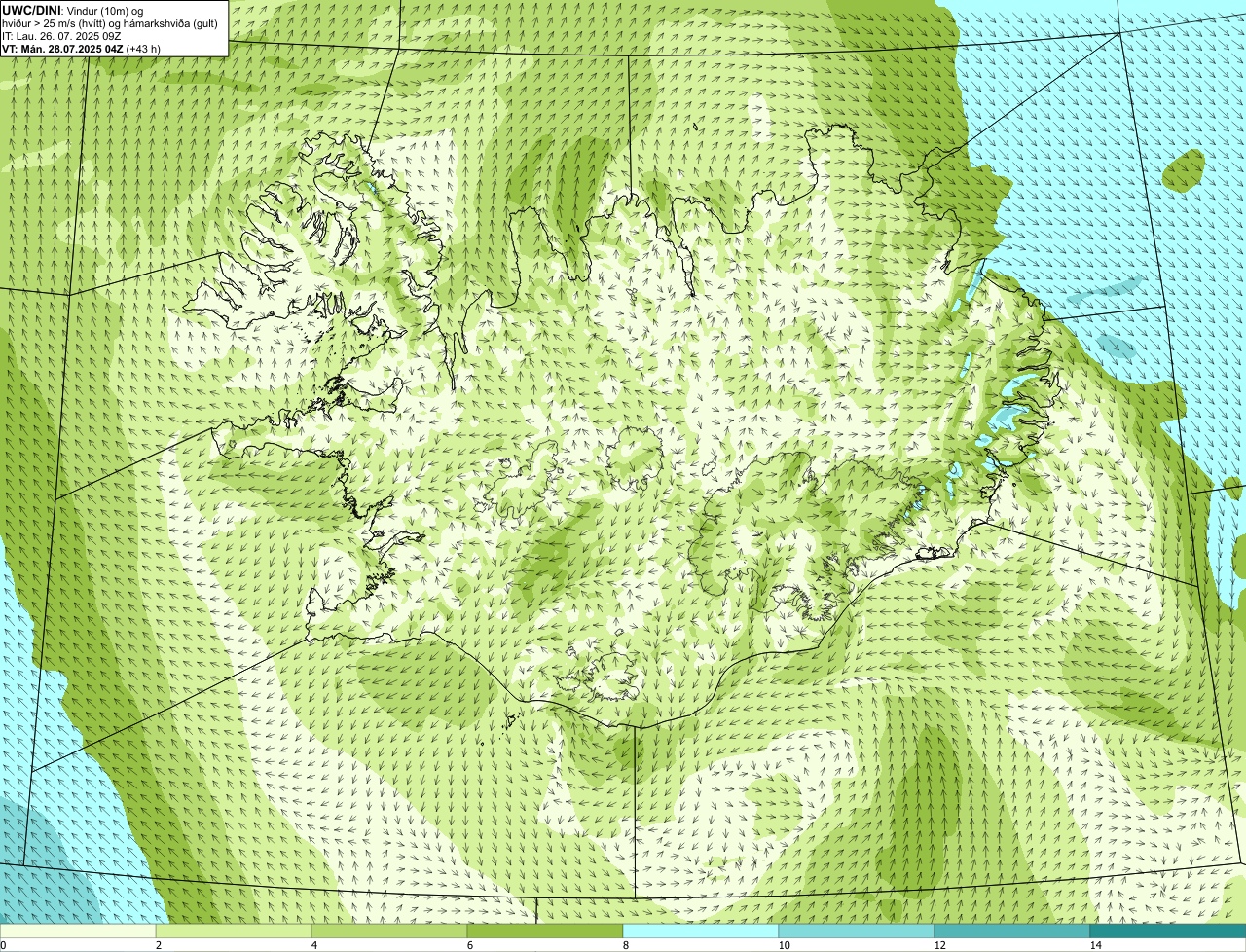Click the 10–12 m/s cyan legend swatch

coord(857,931)
